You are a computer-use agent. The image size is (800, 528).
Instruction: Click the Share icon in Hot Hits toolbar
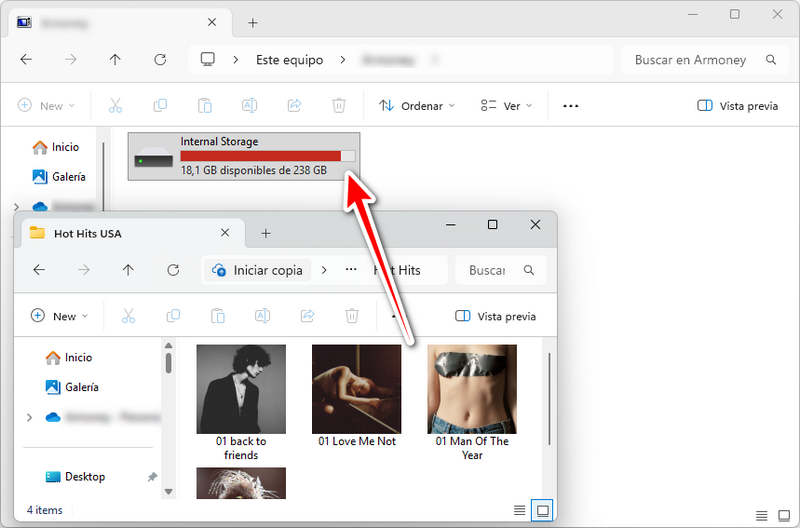307,316
